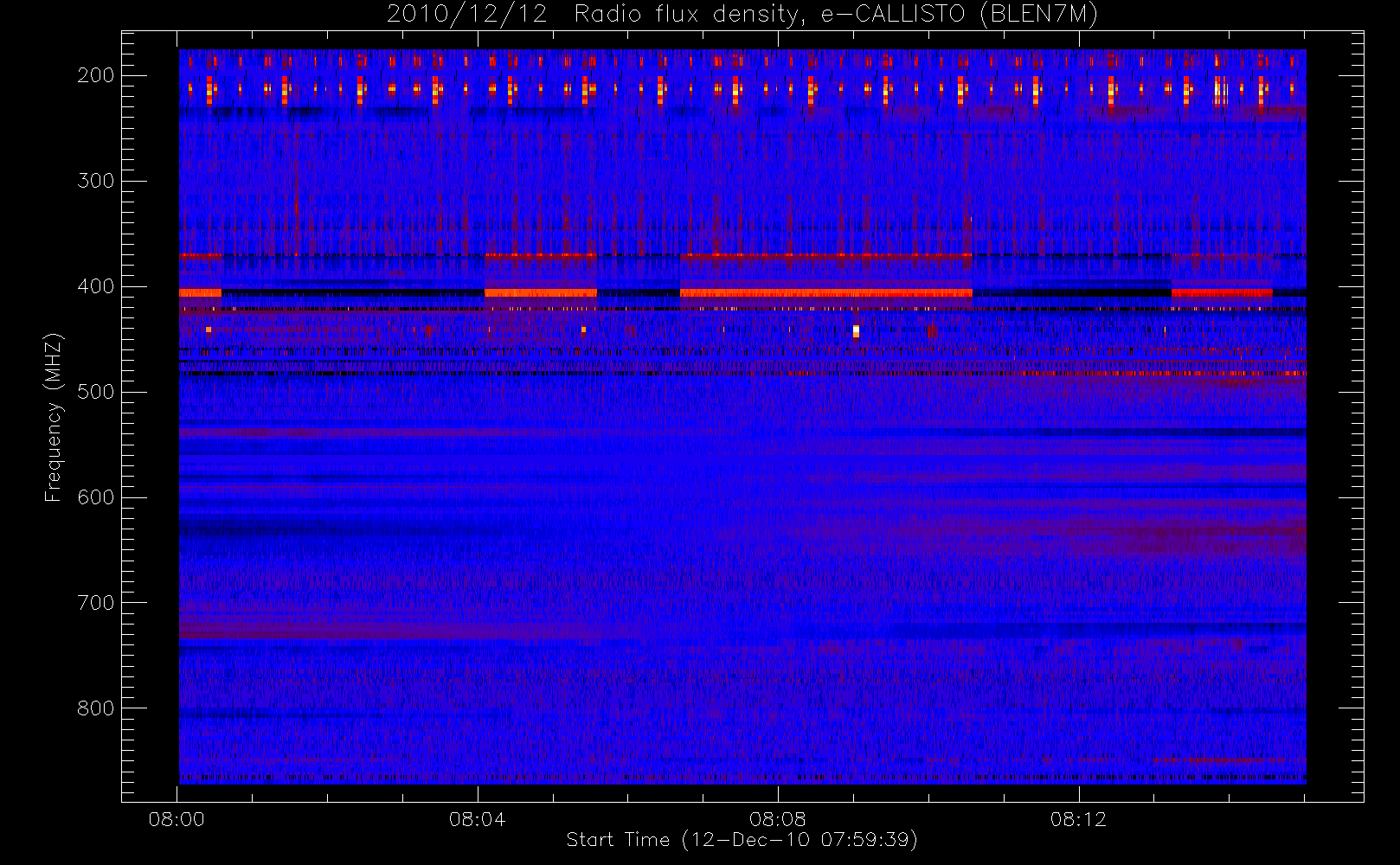Click the Frequency (MHZ) axis title
1400x865 pixels.
tap(54, 417)
